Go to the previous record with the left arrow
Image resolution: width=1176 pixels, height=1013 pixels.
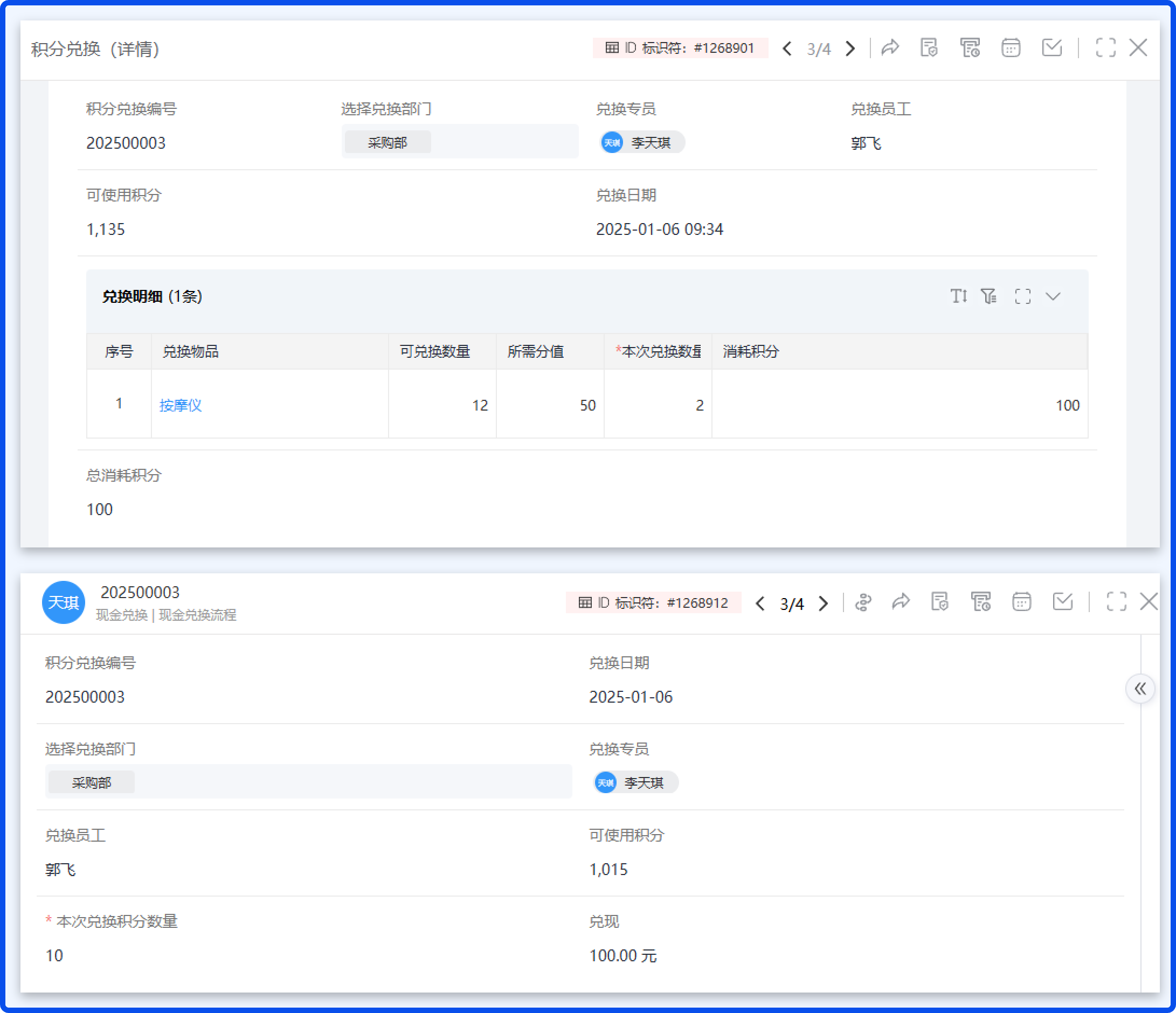[x=787, y=49]
